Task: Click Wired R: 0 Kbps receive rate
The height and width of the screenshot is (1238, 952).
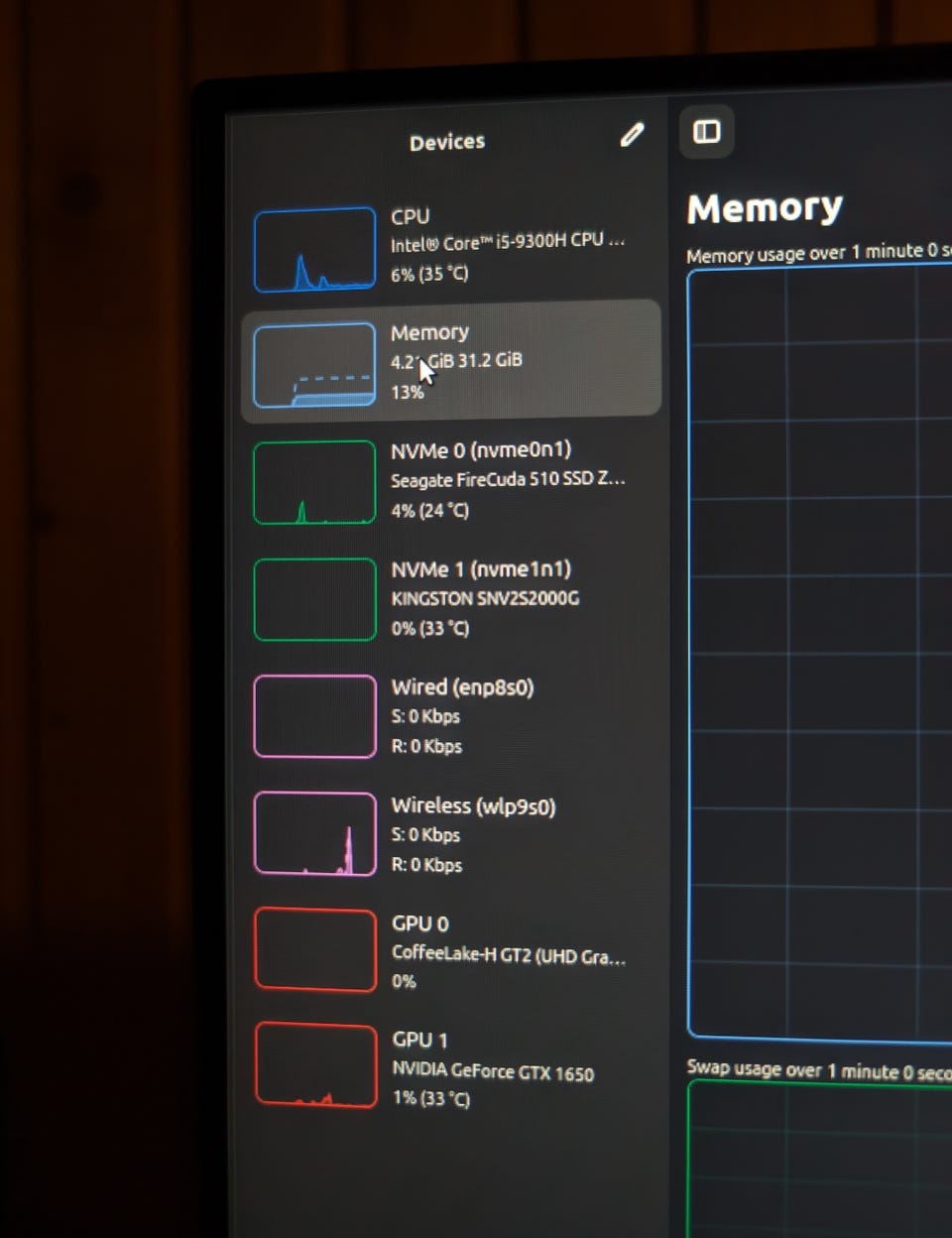Action: click(x=426, y=746)
